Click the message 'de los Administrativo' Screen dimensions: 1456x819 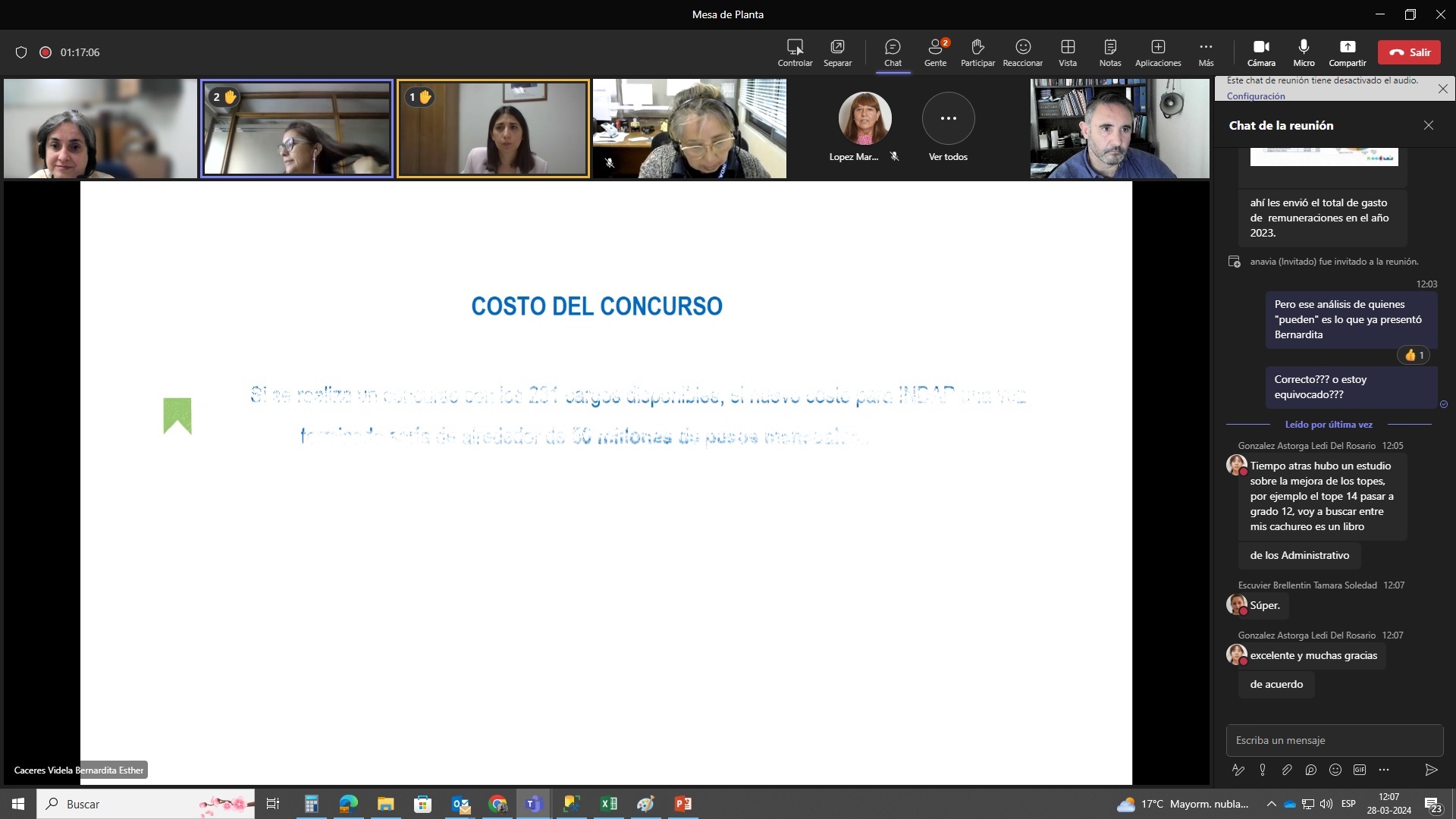pyautogui.click(x=1299, y=555)
